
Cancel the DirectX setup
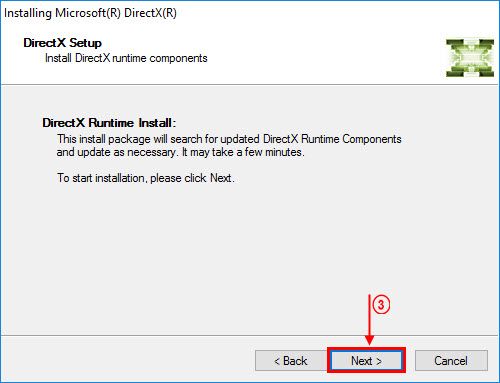pyautogui.click(x=451, y=360)
